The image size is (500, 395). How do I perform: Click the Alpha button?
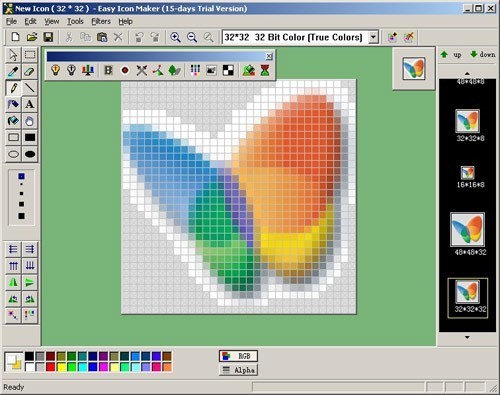click(238, 370)
